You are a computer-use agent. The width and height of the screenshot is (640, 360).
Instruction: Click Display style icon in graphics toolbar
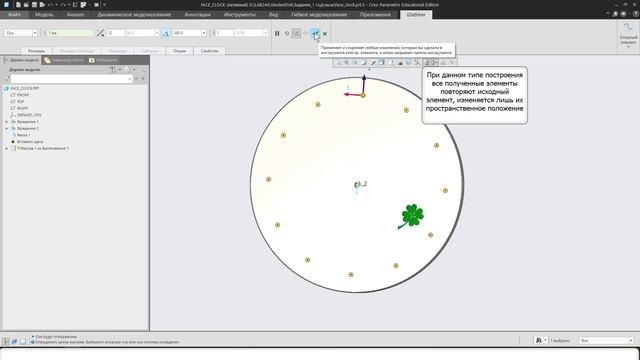pyautogui.click(x=382, y=62)
